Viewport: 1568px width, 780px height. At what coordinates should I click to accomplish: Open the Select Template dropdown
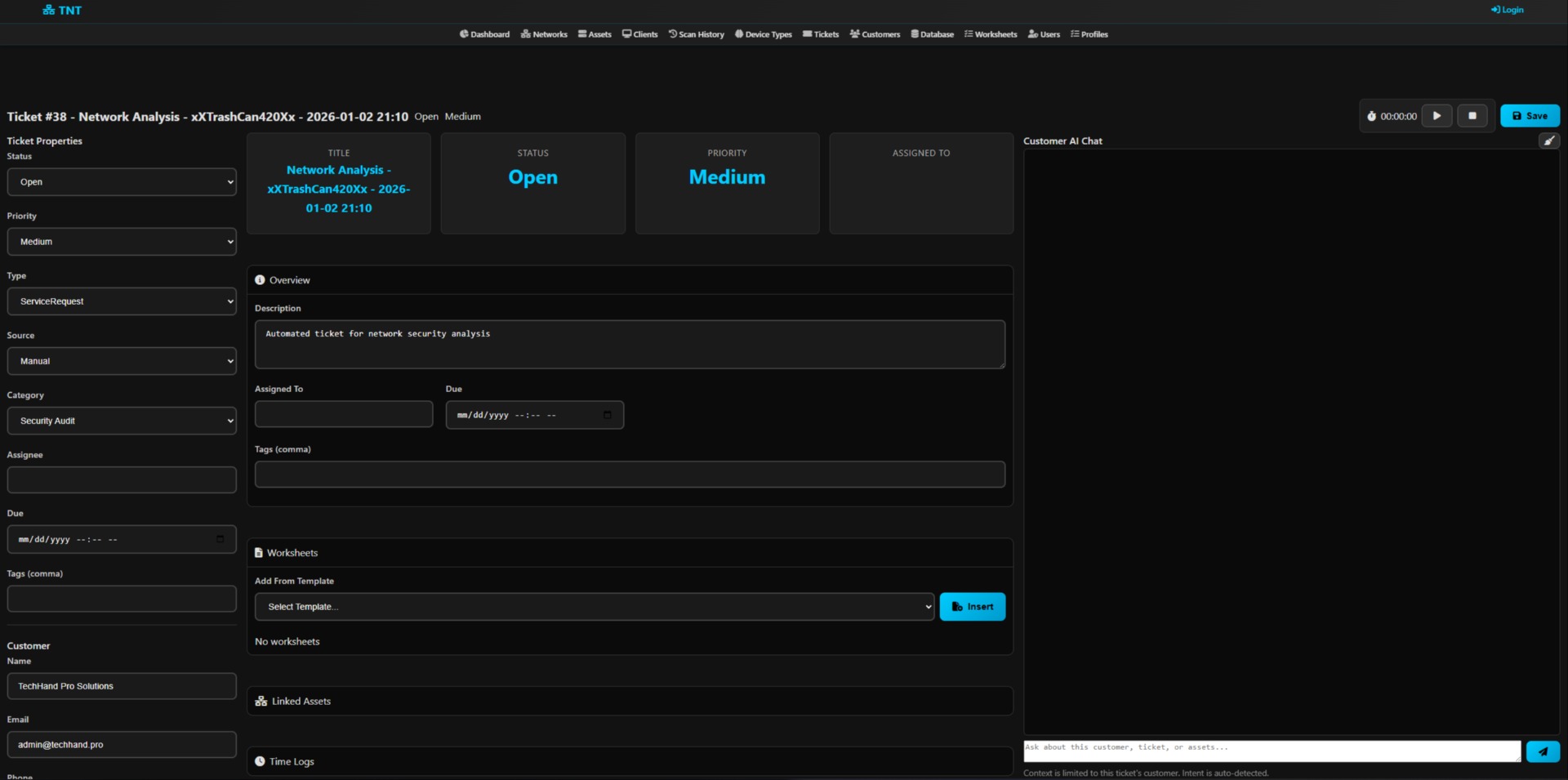click(594, 607)
